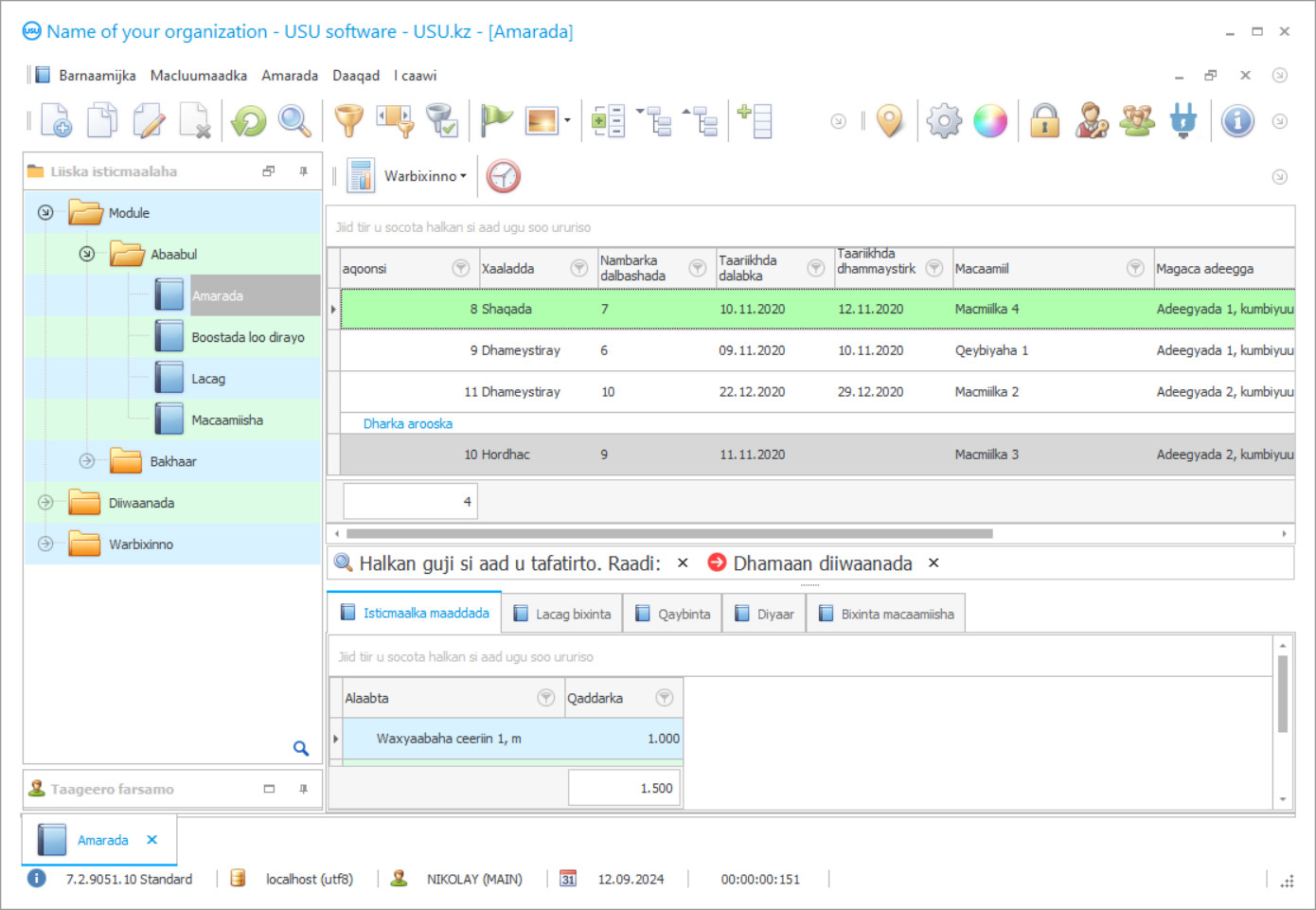The height and width of the screenshot is (910, 1316).
Task: Open settings with the gear icon
Action: [944, 121]
